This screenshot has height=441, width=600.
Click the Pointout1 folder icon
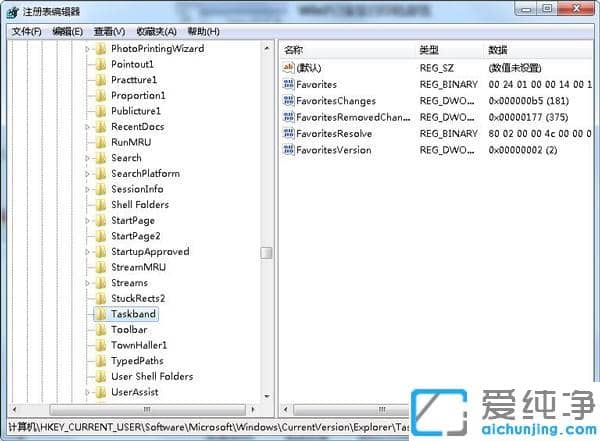pyautogui.click(x=101, y=65)
